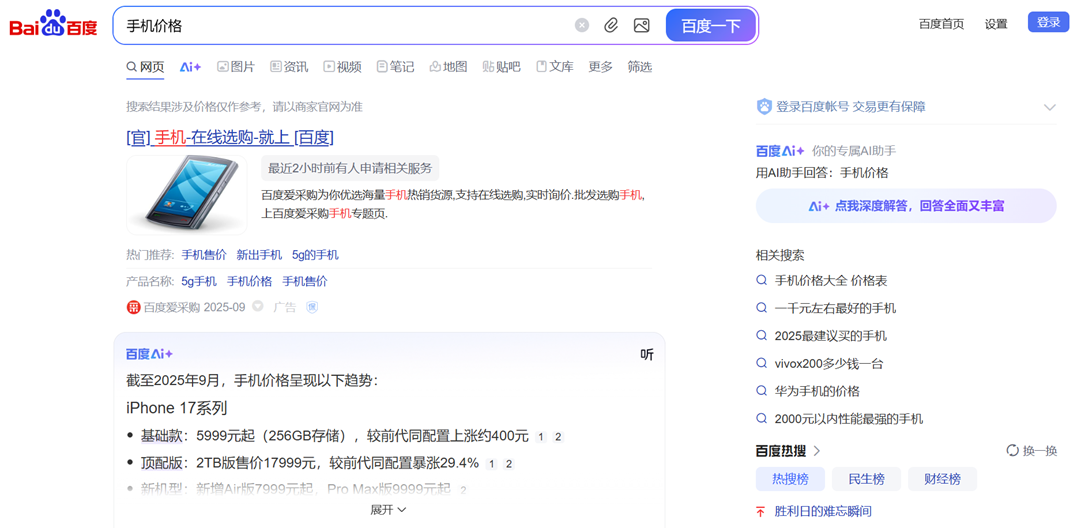The width and height of the screenshot is (1081, 528).
Task: Open image search via picture icon
Action: coord(641,26)
